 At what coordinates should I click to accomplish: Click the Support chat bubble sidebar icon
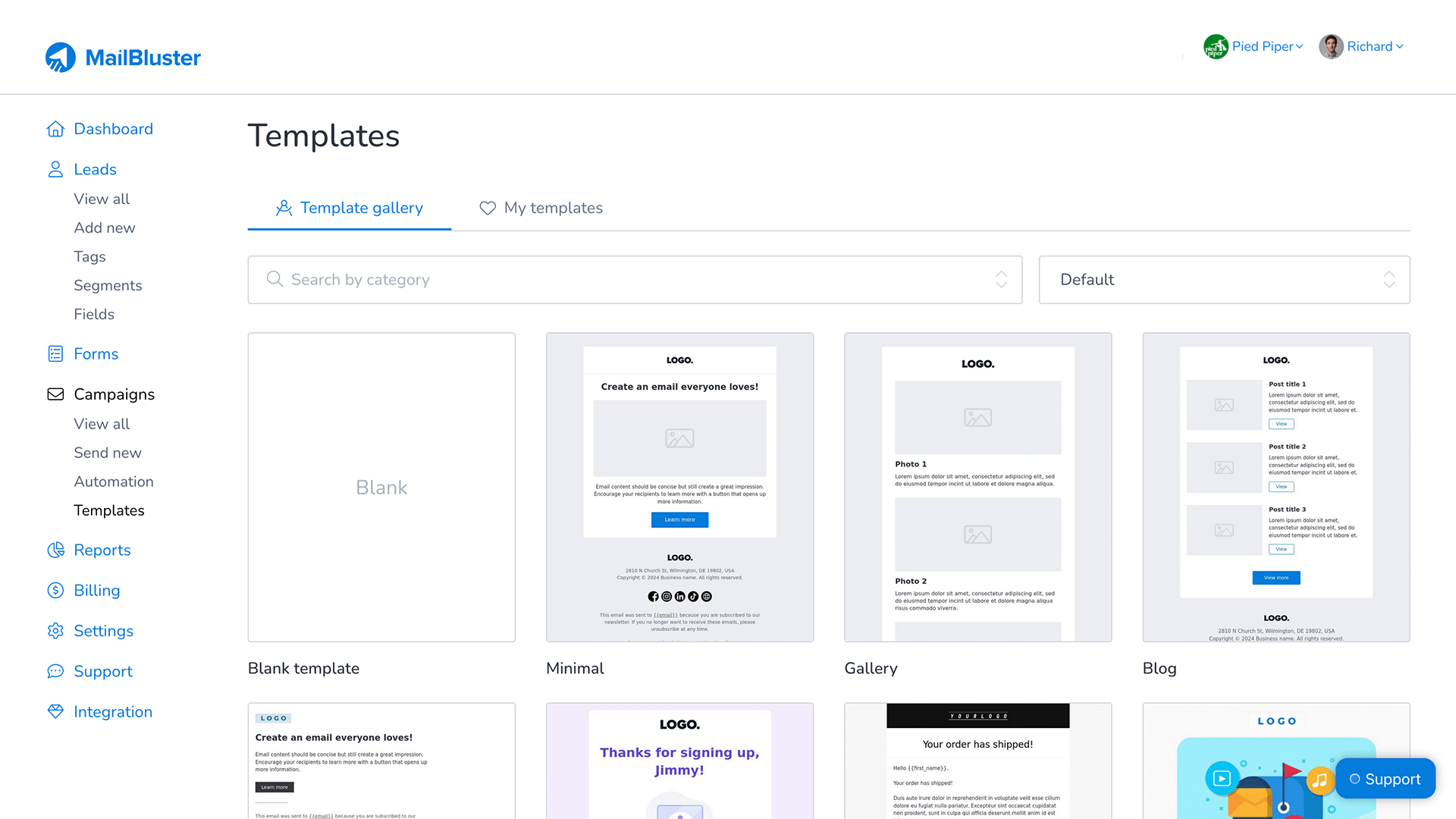pyautogui.click(x=55, y=671)
